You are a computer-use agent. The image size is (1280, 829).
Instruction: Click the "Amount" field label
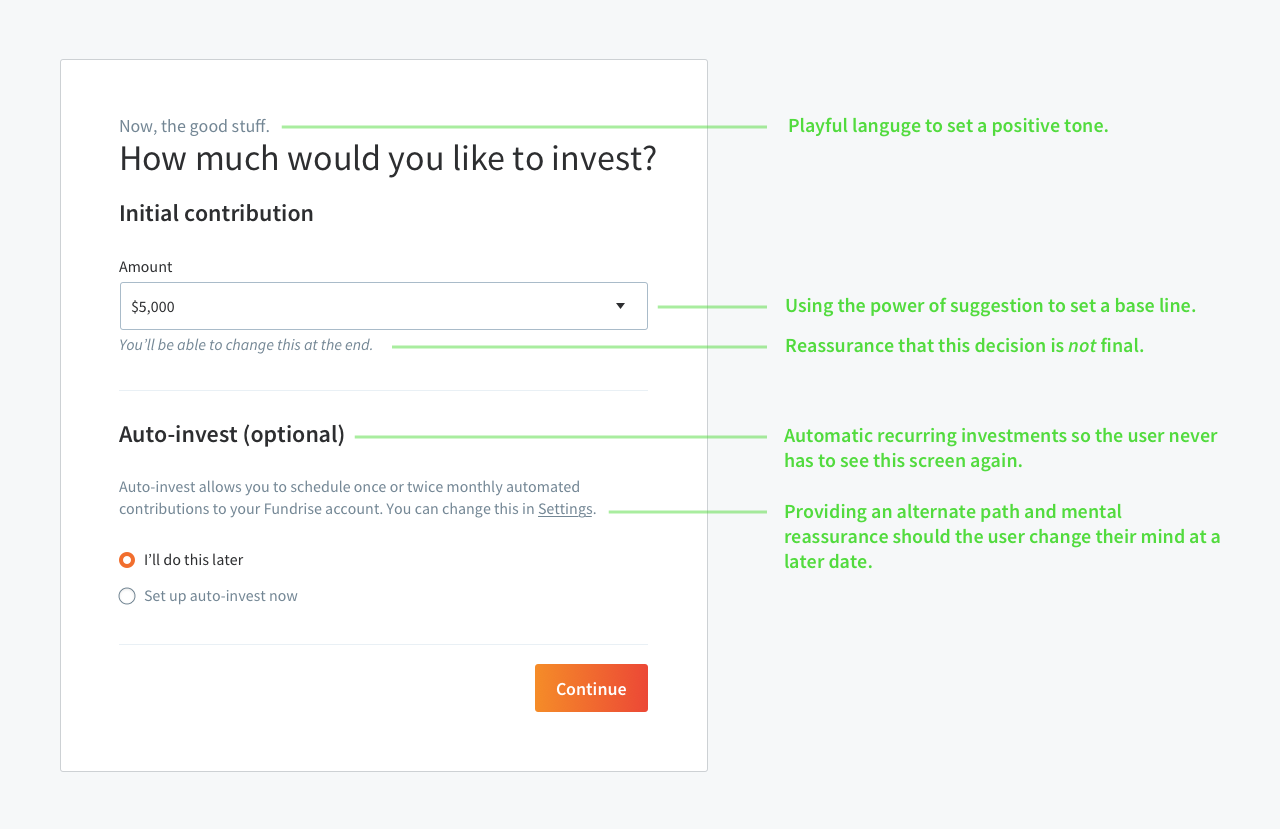pyautogui.click(x=146, y=267)
